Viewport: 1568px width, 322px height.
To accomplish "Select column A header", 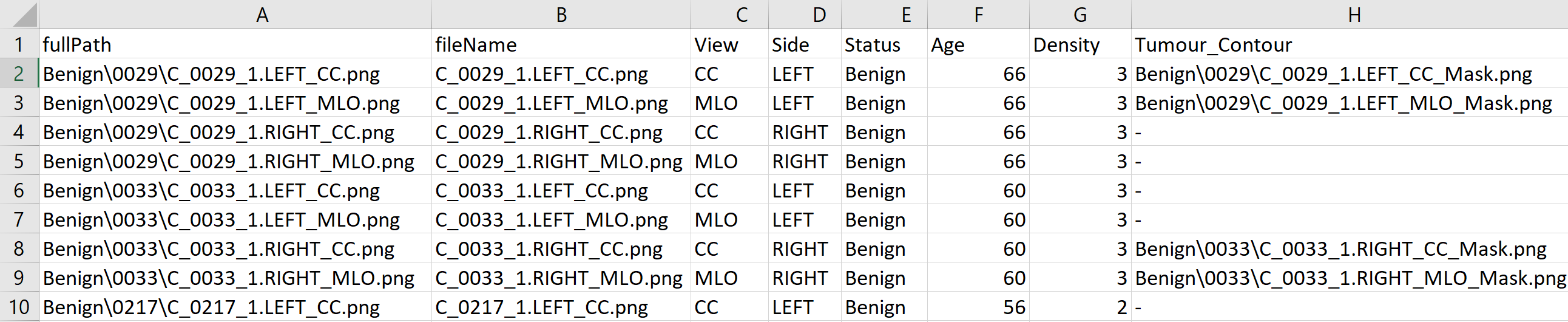I will point(235,14).
